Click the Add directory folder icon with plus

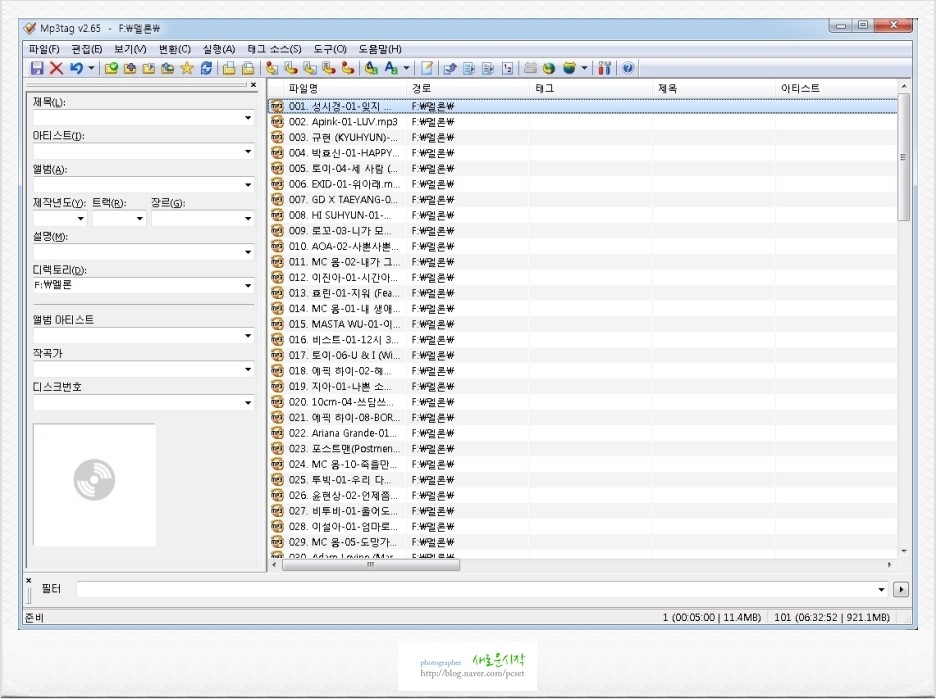point(130,68)
